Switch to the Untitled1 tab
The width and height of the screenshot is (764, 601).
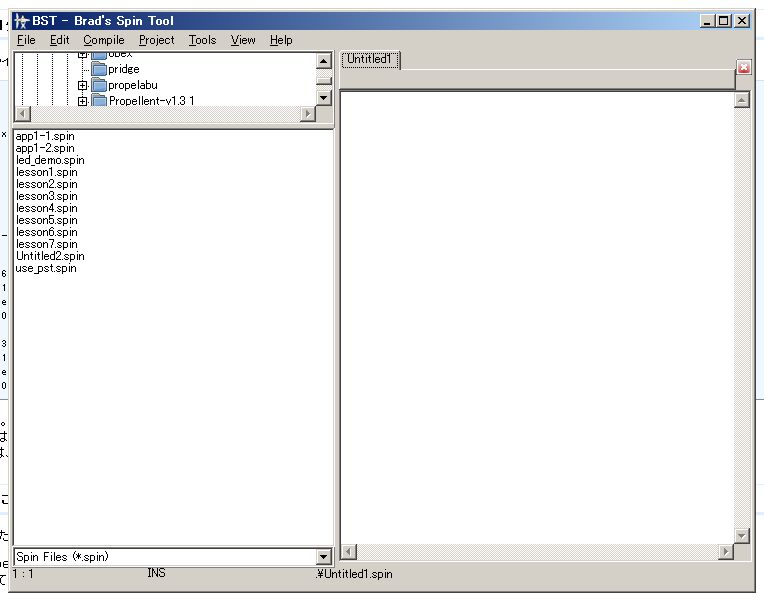(x=371, y=60)
